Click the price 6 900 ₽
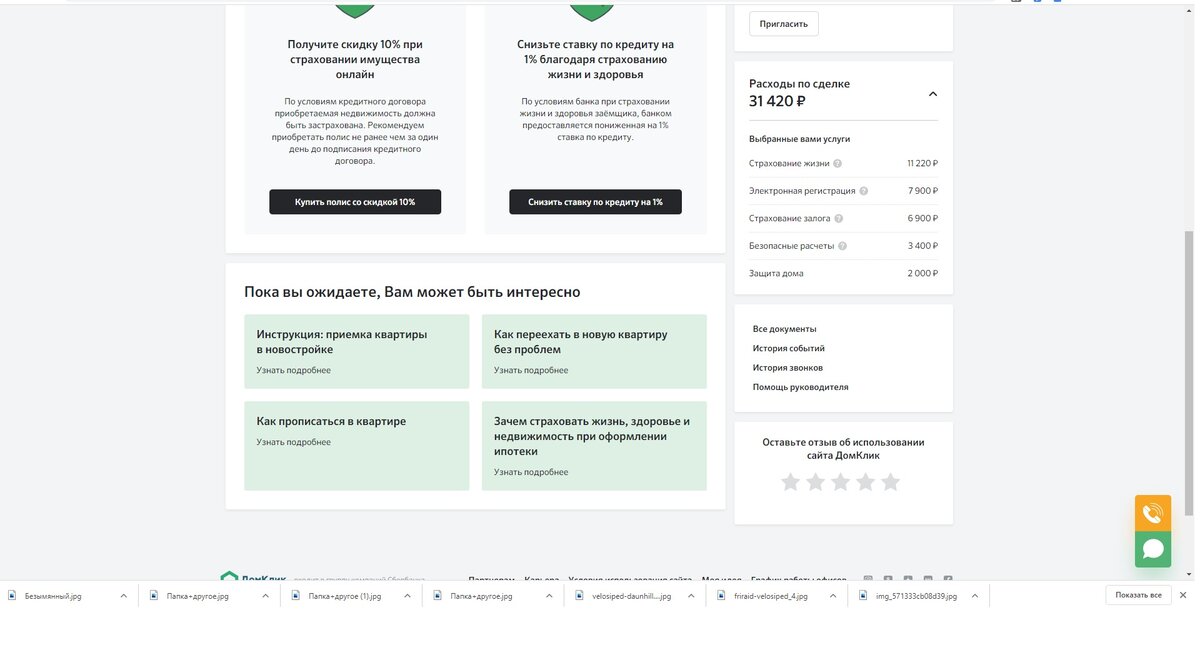 (923, 218)
